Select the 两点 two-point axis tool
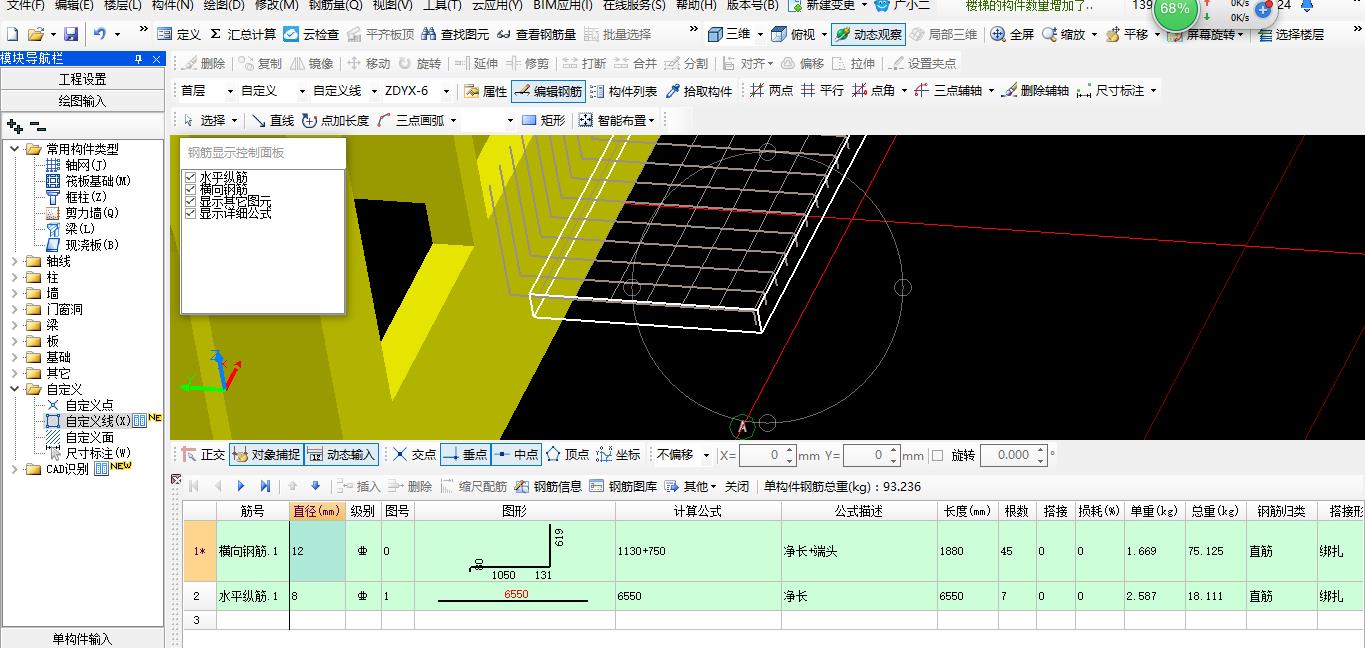The image size is (1365, 648). [x=770, y=91]
